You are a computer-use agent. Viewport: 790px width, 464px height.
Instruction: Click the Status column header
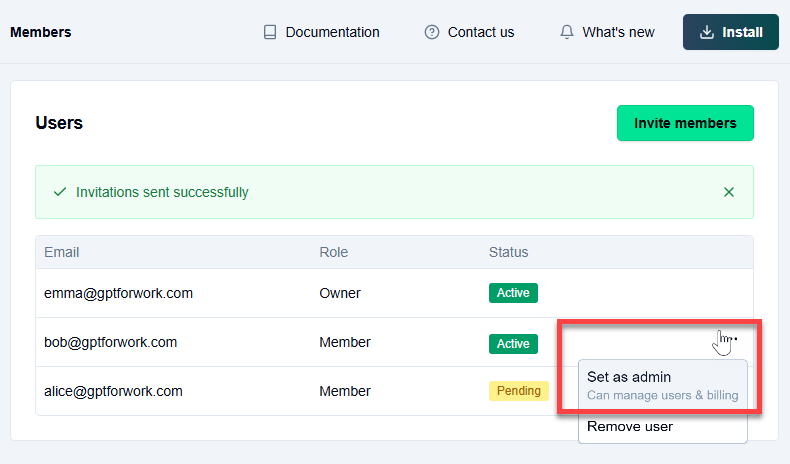click(508, 252)
